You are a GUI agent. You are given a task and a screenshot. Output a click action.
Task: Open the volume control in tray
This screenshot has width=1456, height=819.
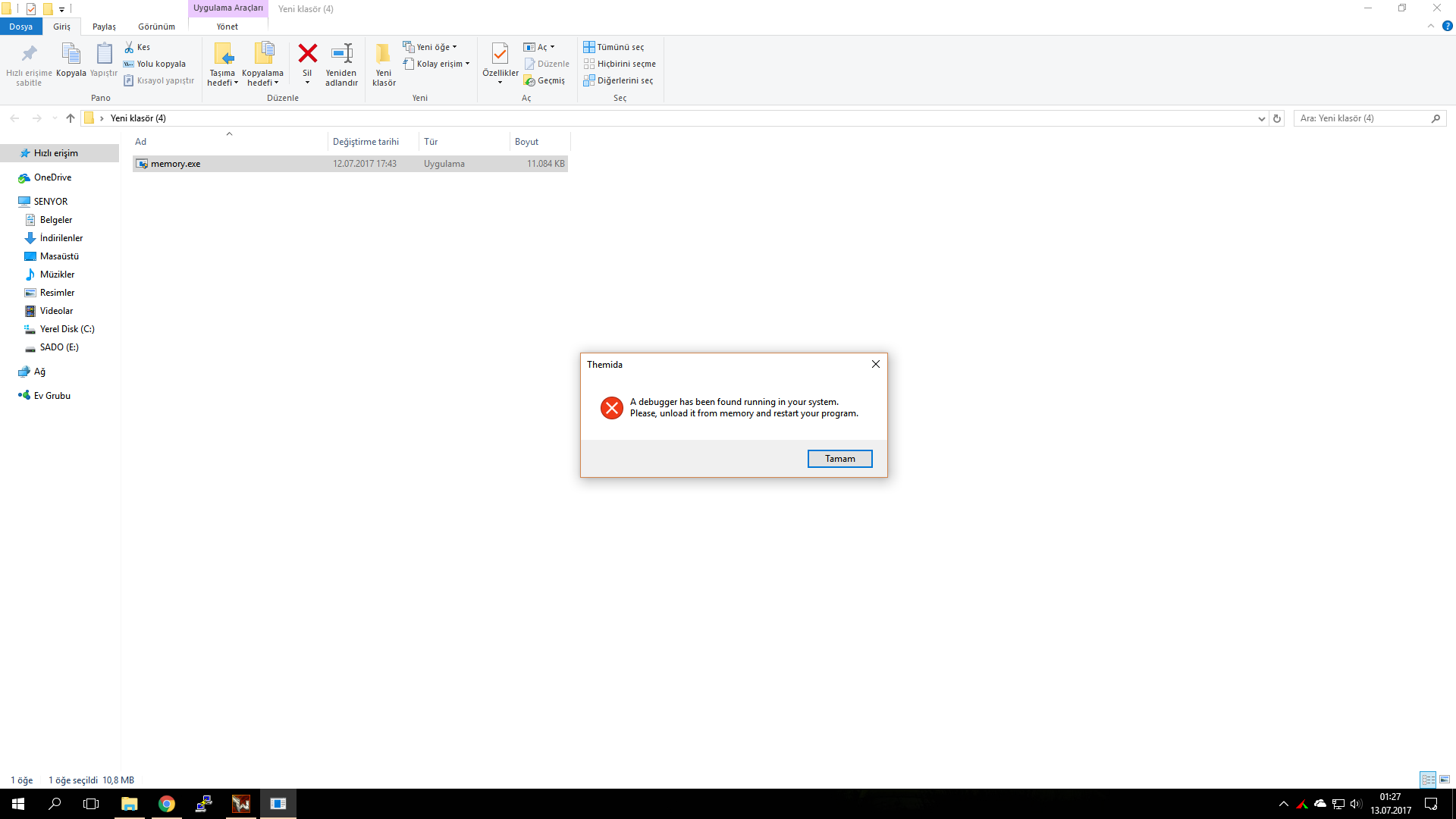pyautogui.click(x=1356, y=804)
